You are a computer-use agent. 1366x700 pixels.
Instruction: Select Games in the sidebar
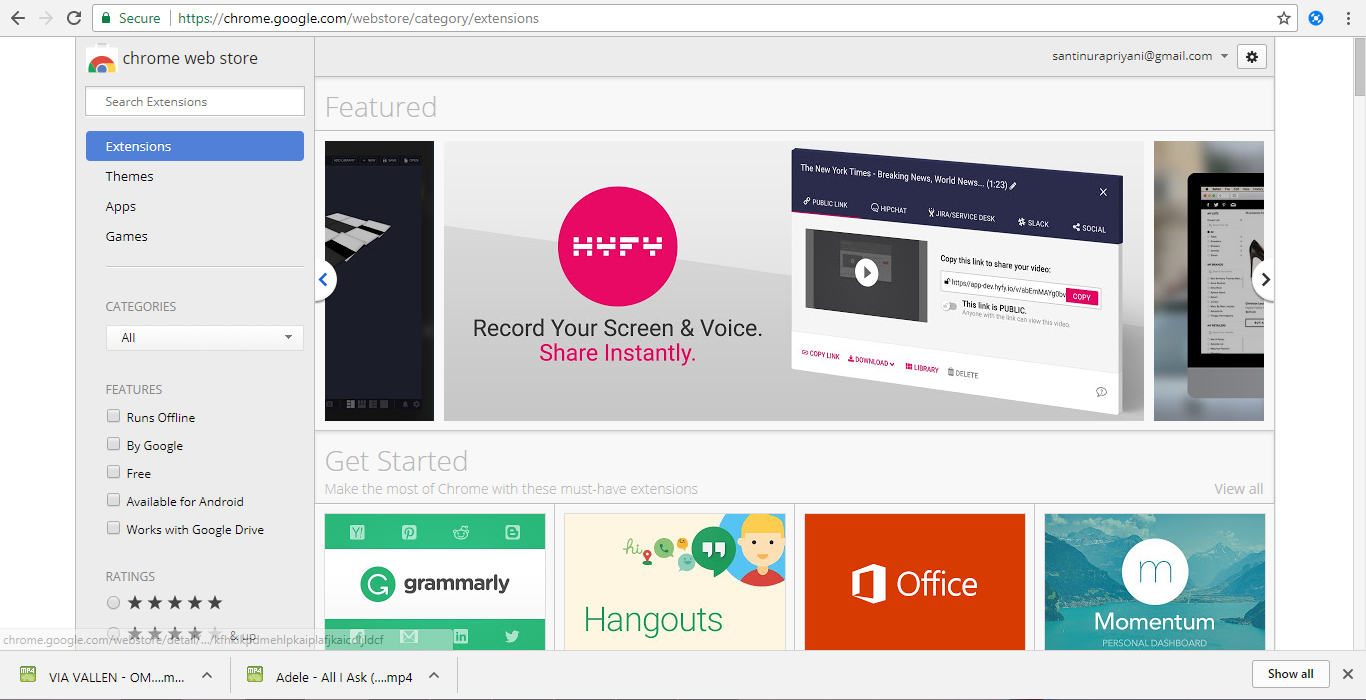click(127, 236)
